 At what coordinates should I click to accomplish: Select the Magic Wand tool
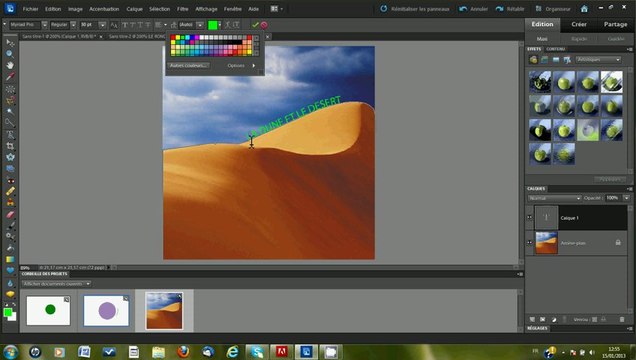[10, 111]
